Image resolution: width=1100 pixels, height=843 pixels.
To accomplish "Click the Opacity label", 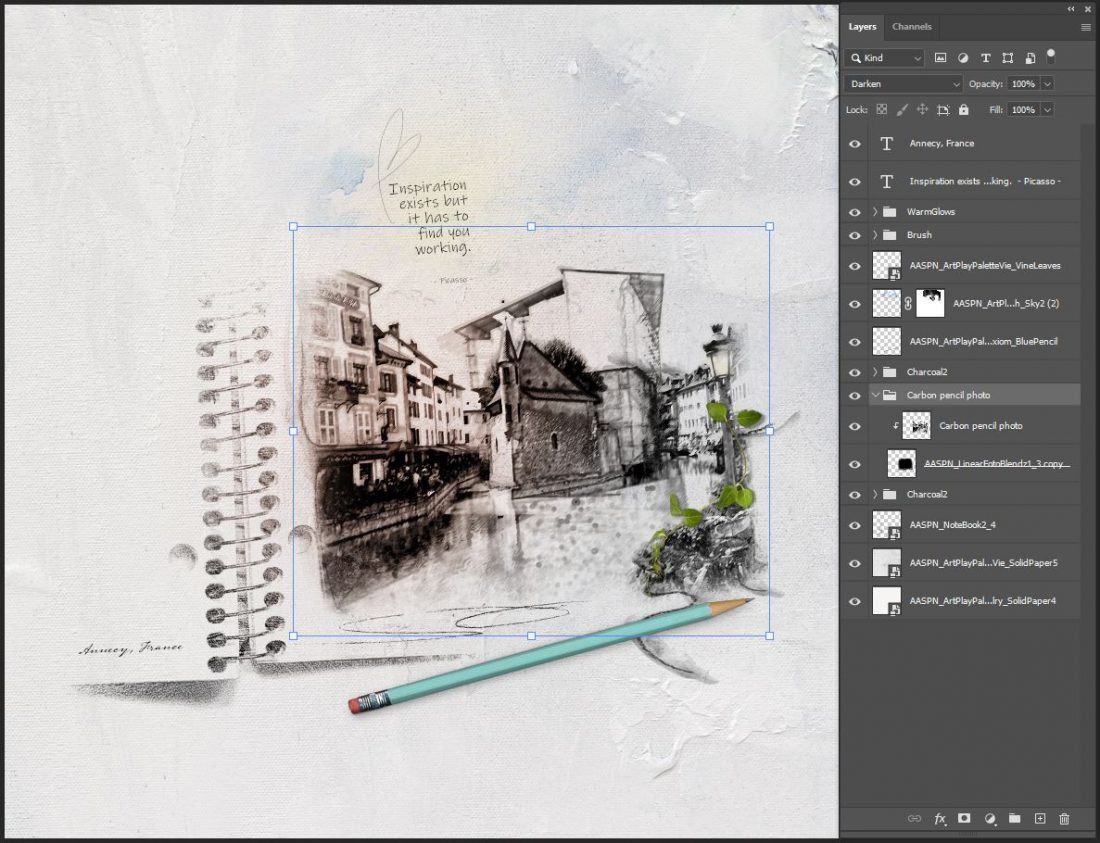I will (986, 84).
